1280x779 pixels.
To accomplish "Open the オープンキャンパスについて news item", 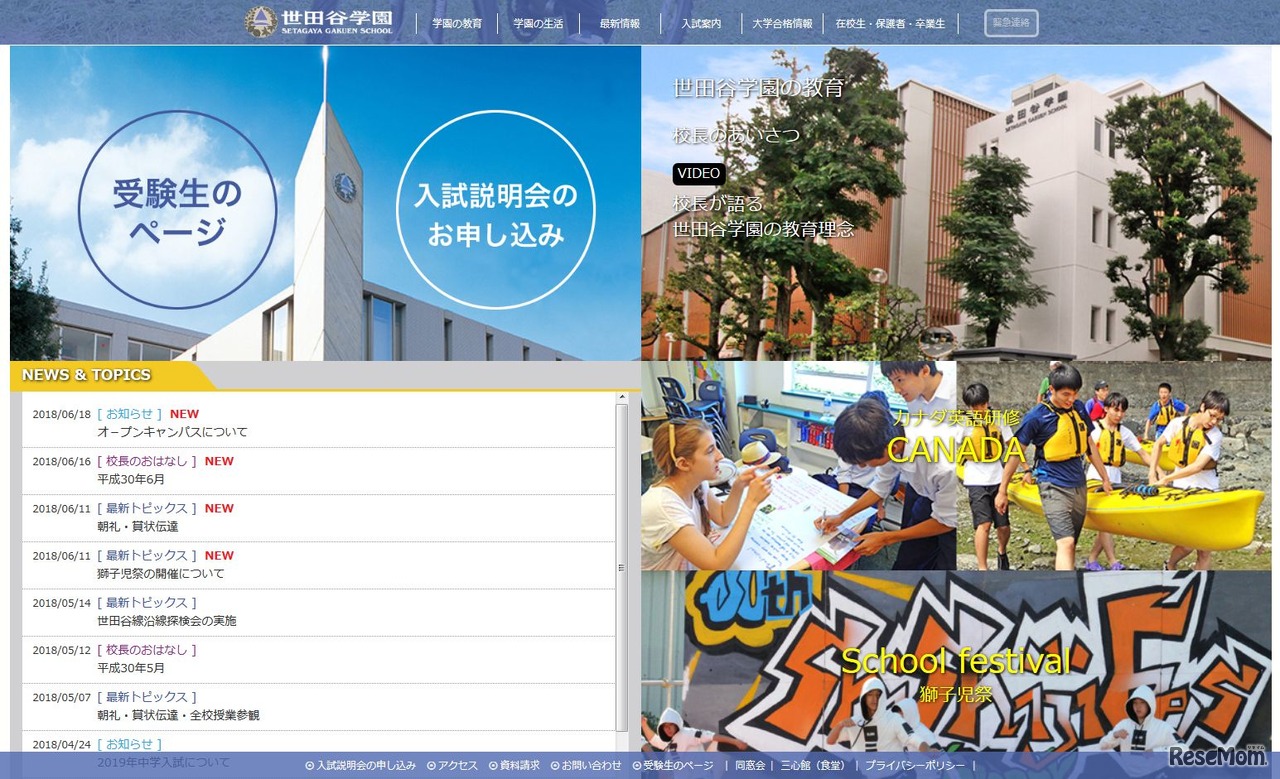I will (172, 432).
